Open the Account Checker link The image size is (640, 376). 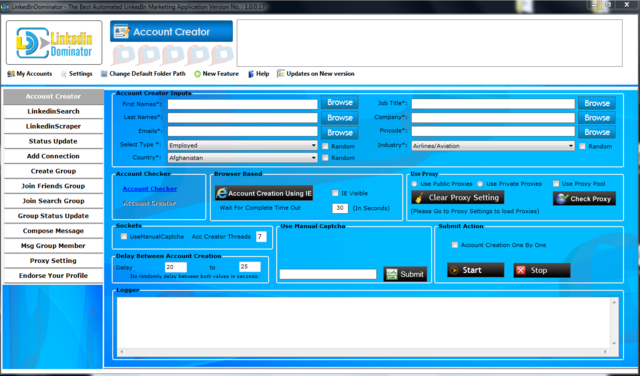(x=150, y=189)
